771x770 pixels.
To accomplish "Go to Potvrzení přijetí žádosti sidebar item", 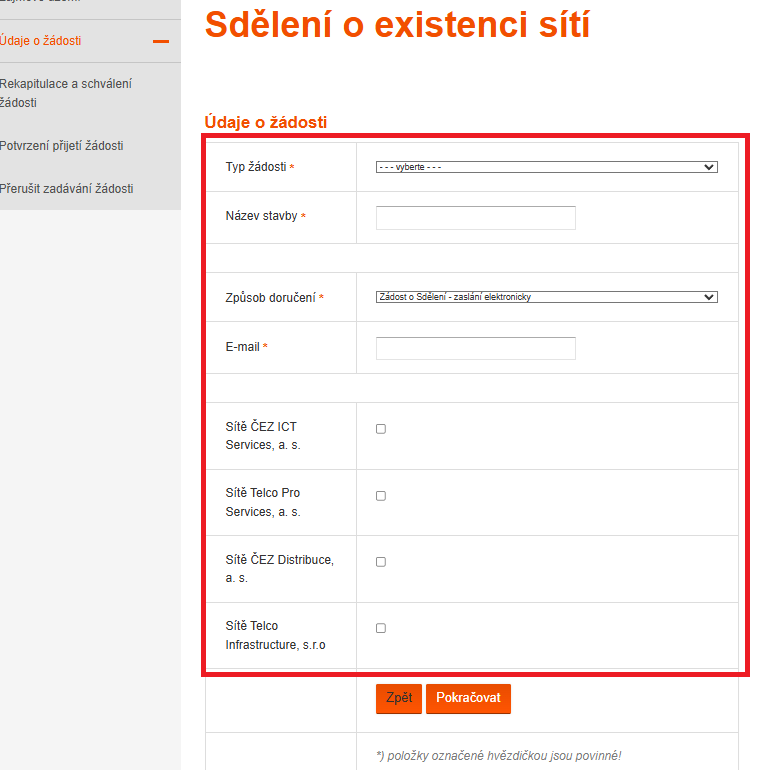I will (x=62, y=146).
